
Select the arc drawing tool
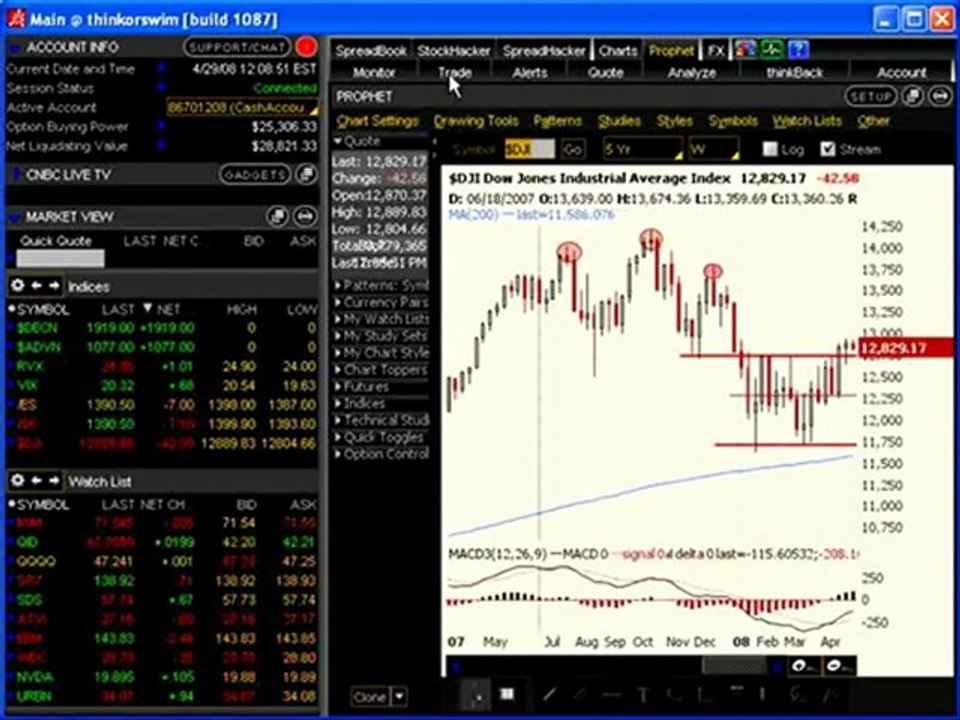click(x=673, y=694)
